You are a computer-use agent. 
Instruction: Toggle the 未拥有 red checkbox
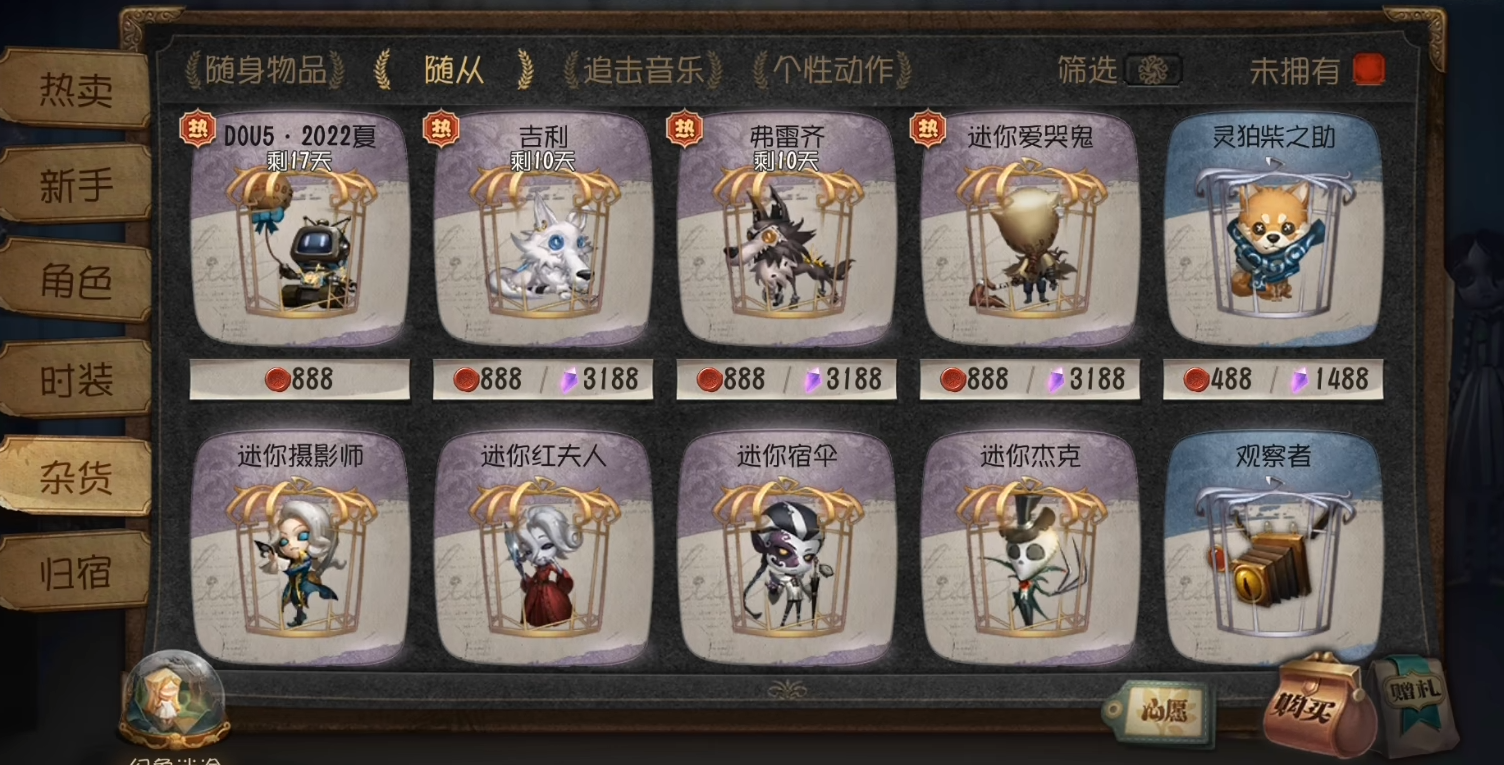pos(1369,69)
